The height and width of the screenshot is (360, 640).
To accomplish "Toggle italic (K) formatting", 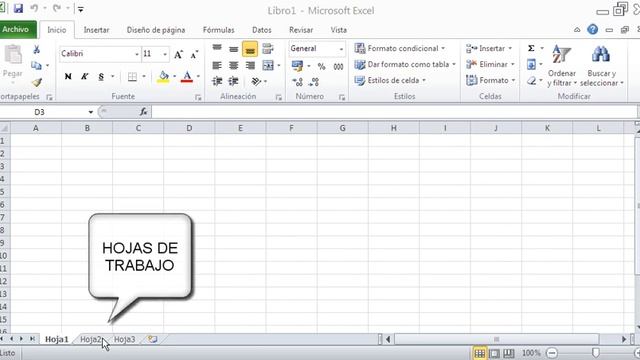I will tap(84, 76).
